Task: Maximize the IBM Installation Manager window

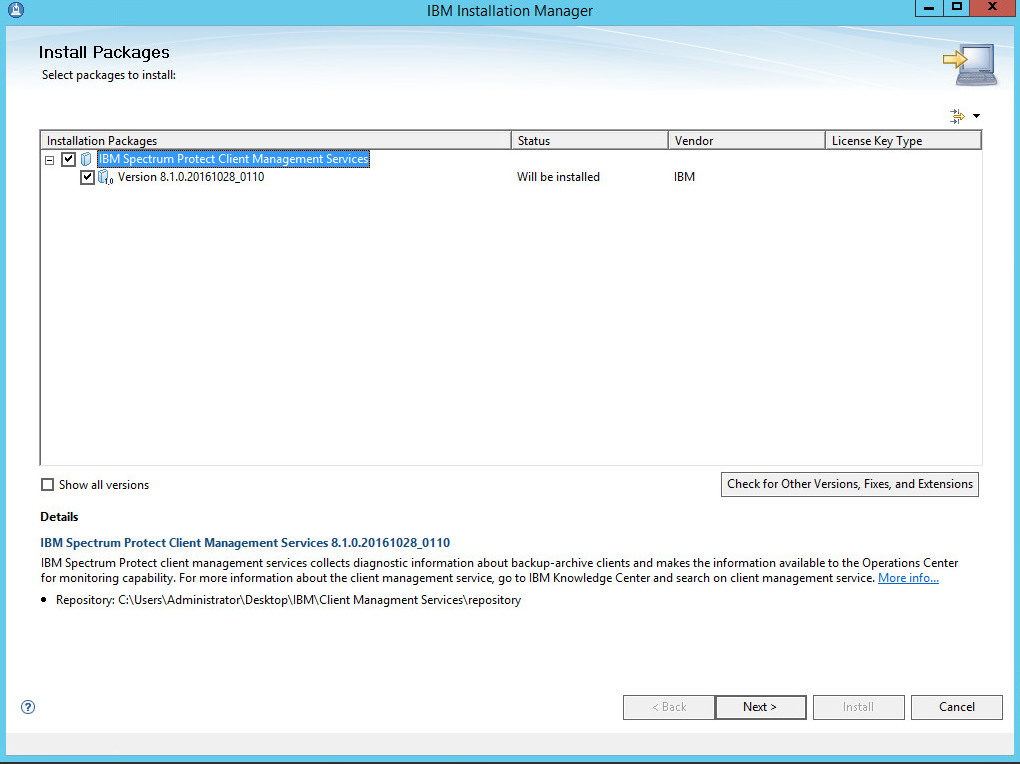Action: [956, 8]
